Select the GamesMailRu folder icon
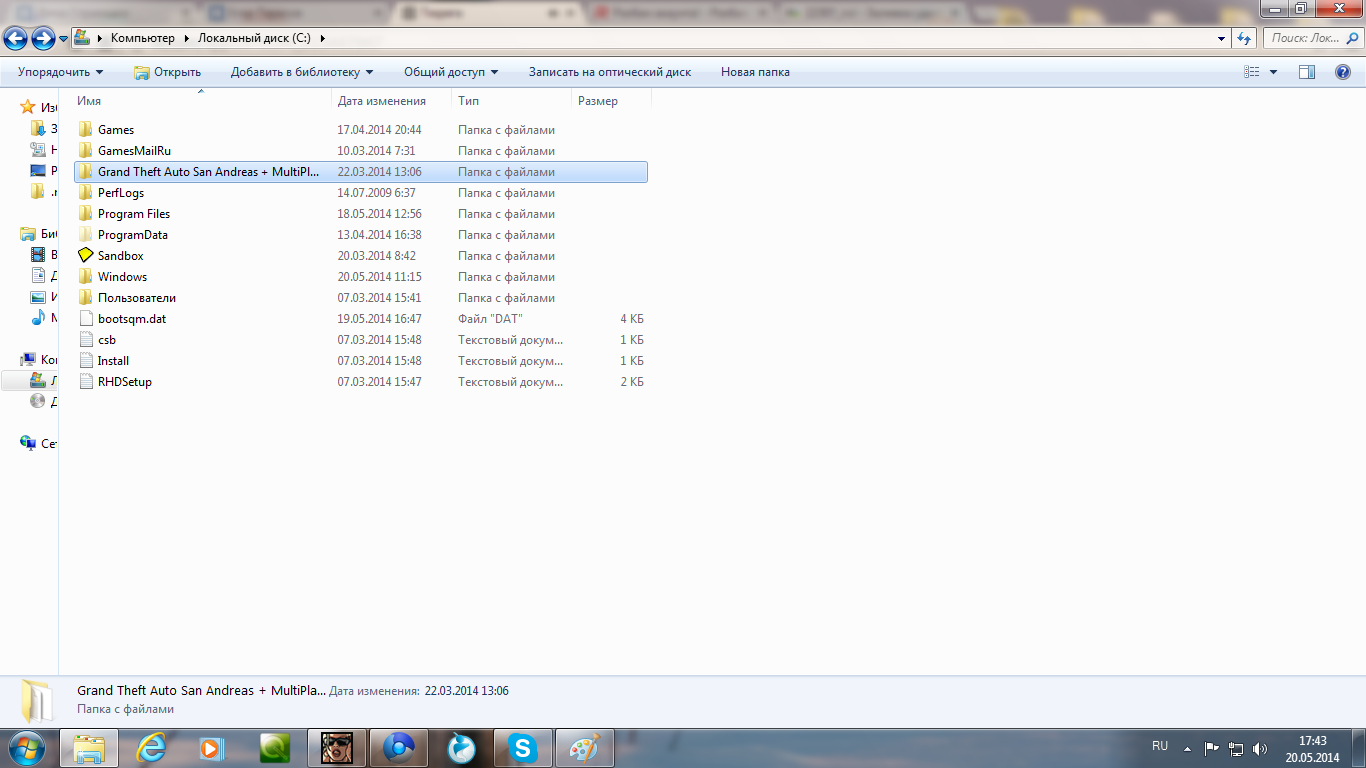 point(85,151)
